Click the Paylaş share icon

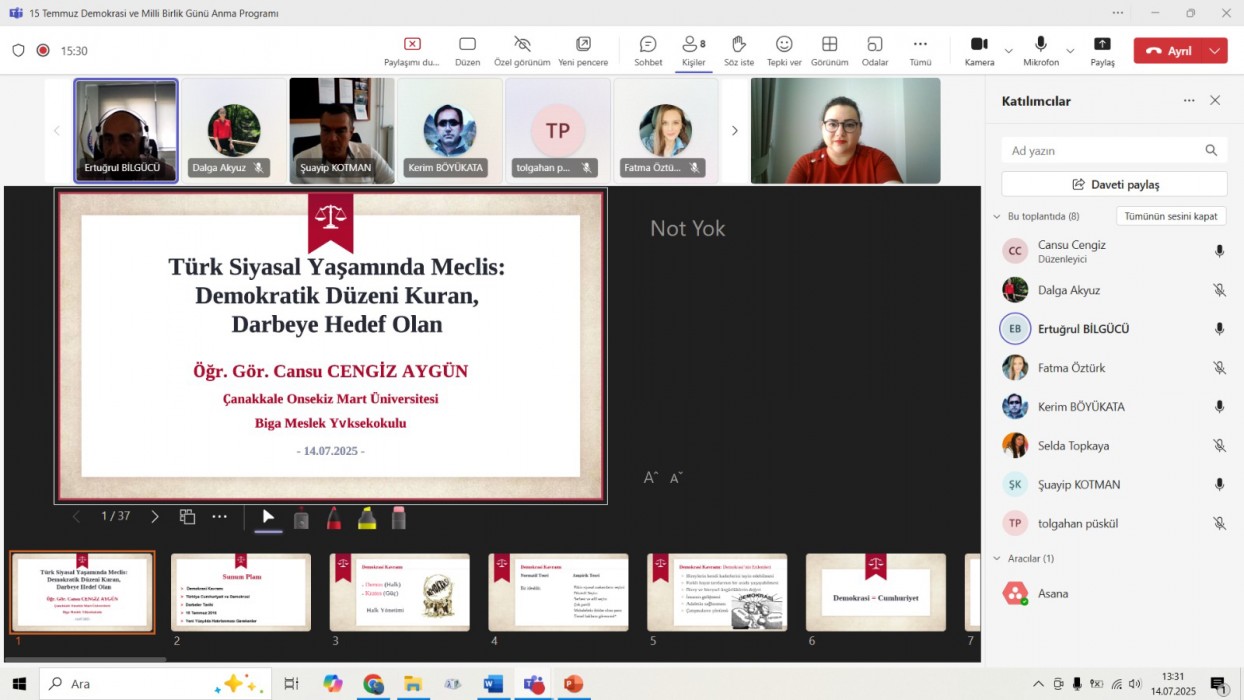1102,44
